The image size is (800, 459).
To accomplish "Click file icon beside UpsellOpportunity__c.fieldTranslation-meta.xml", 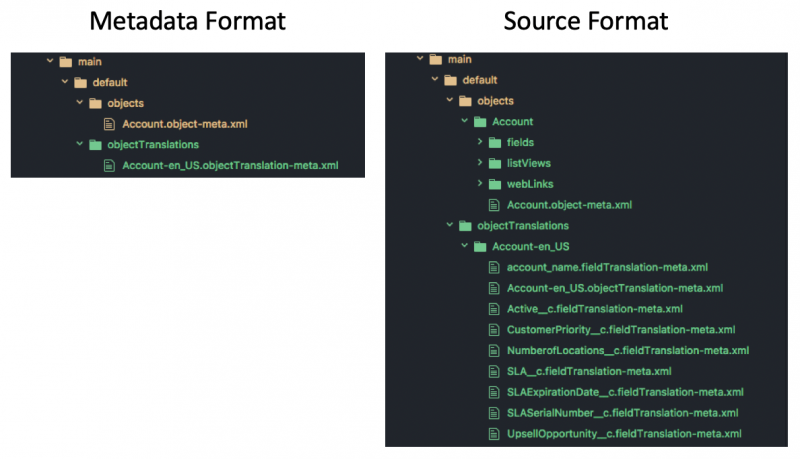I will (494, 434).
